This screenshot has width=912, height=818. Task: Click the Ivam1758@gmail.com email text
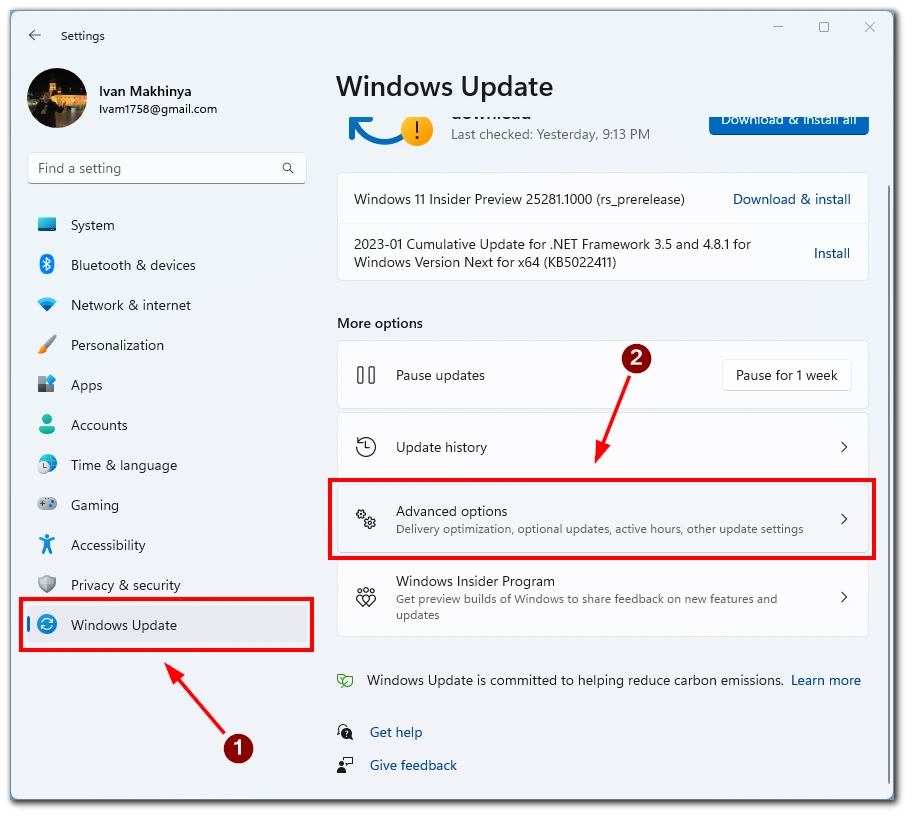point(158,109)
